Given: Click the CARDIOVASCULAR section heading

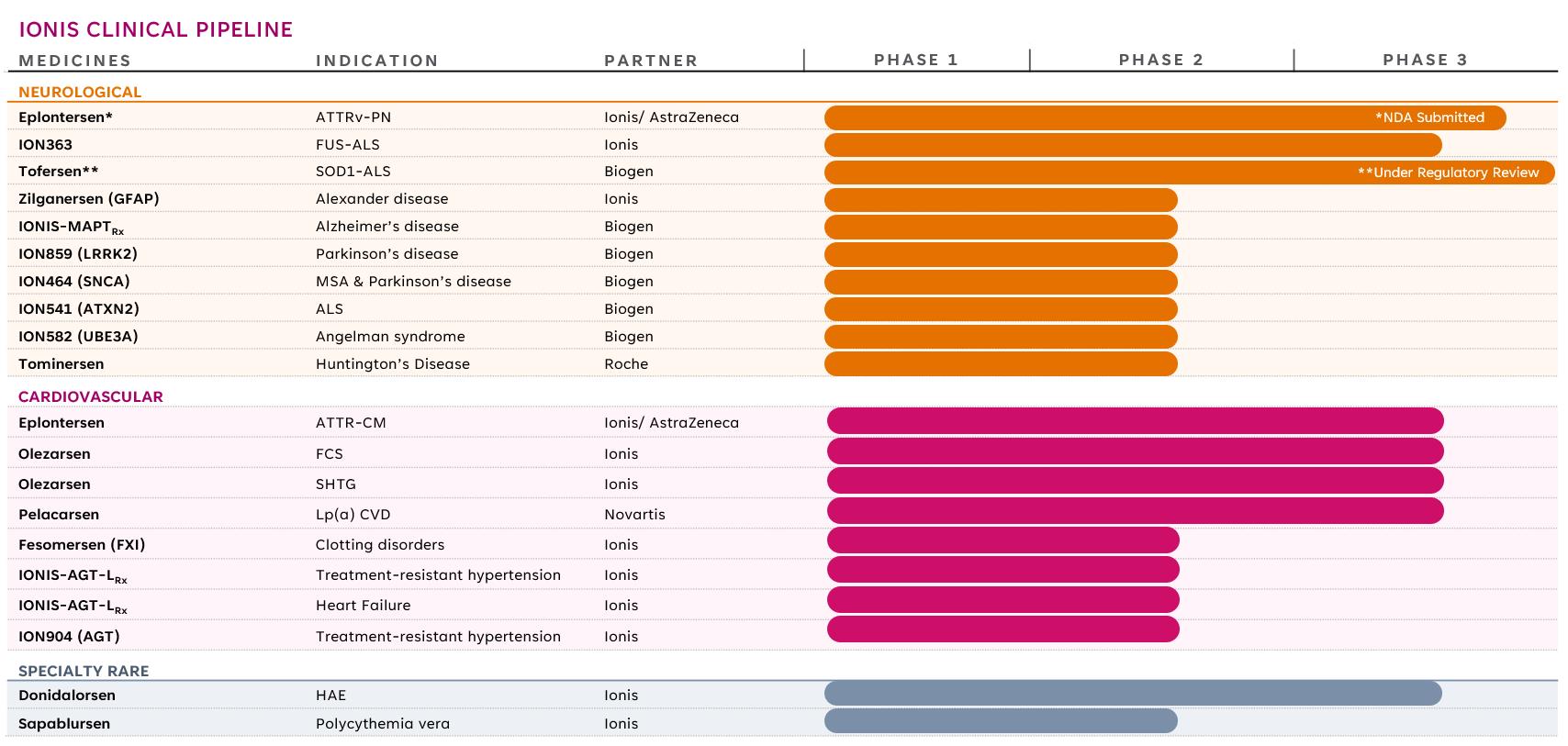Looking at the screenshot, I should (91, 396).
